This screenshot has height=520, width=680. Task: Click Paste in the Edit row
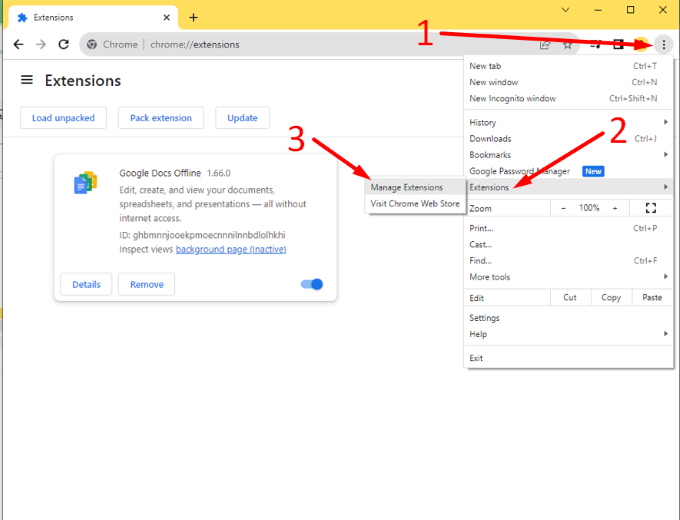(652, 298)
